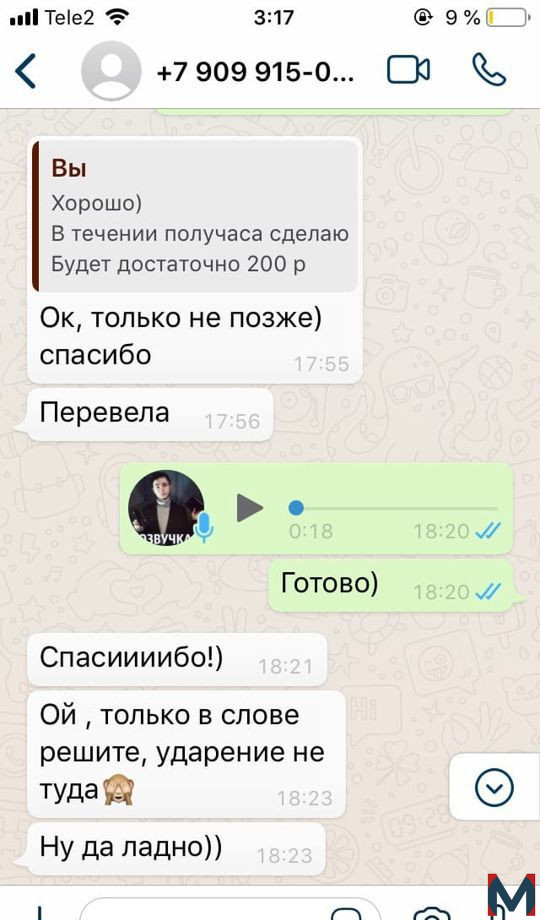
Task: Tap the Спасиииибо!) message bubble
Action: [177, 659]
